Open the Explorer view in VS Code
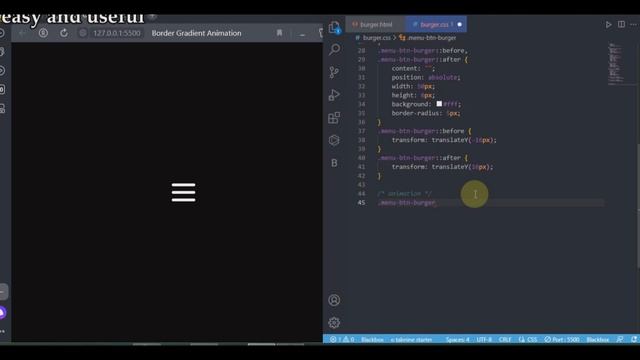 (x=334, y=28)
